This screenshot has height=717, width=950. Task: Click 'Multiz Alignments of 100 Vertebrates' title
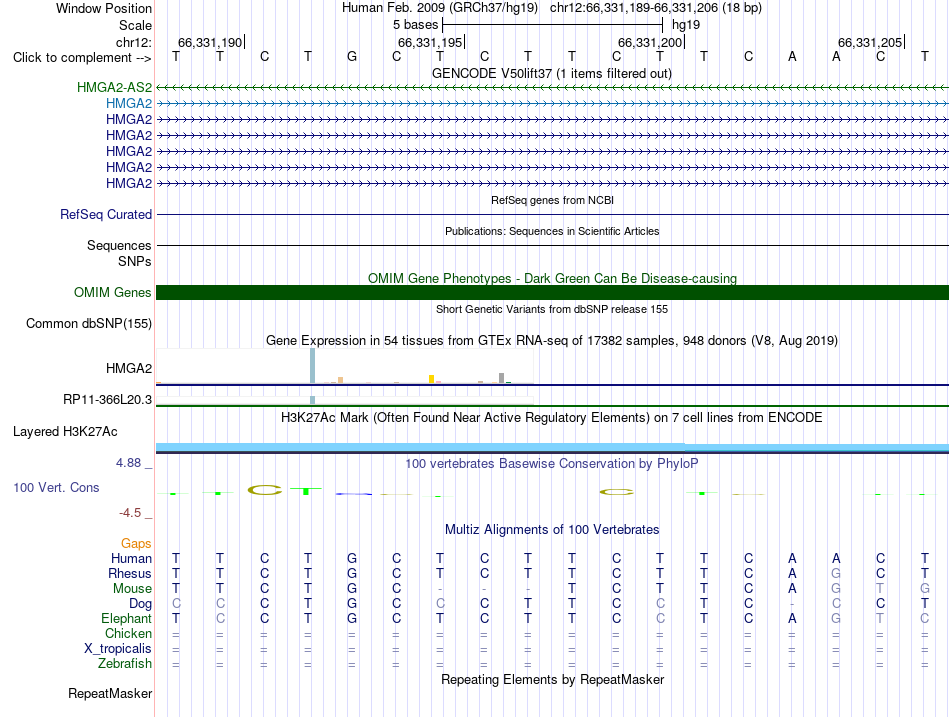552,530
